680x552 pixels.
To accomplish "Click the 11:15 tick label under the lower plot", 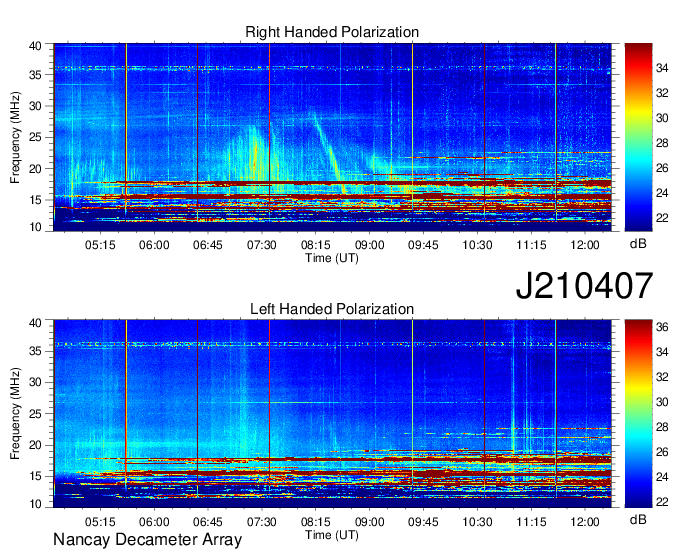I will (x=531, y=522).
